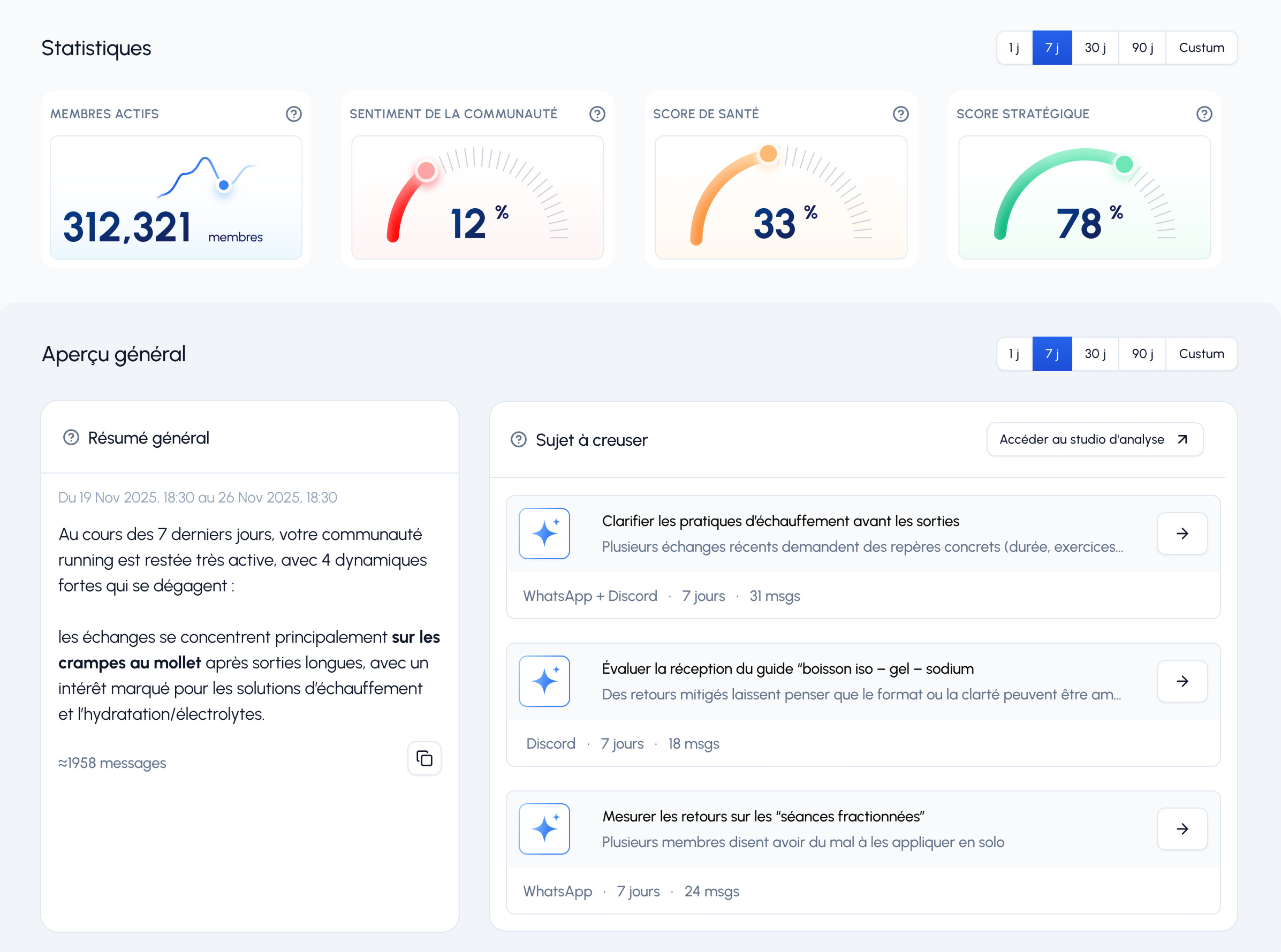The image size is (1281, 952).
Task: Open Mesurer les retours séances fractionnées title
Action: click(763, 817)
